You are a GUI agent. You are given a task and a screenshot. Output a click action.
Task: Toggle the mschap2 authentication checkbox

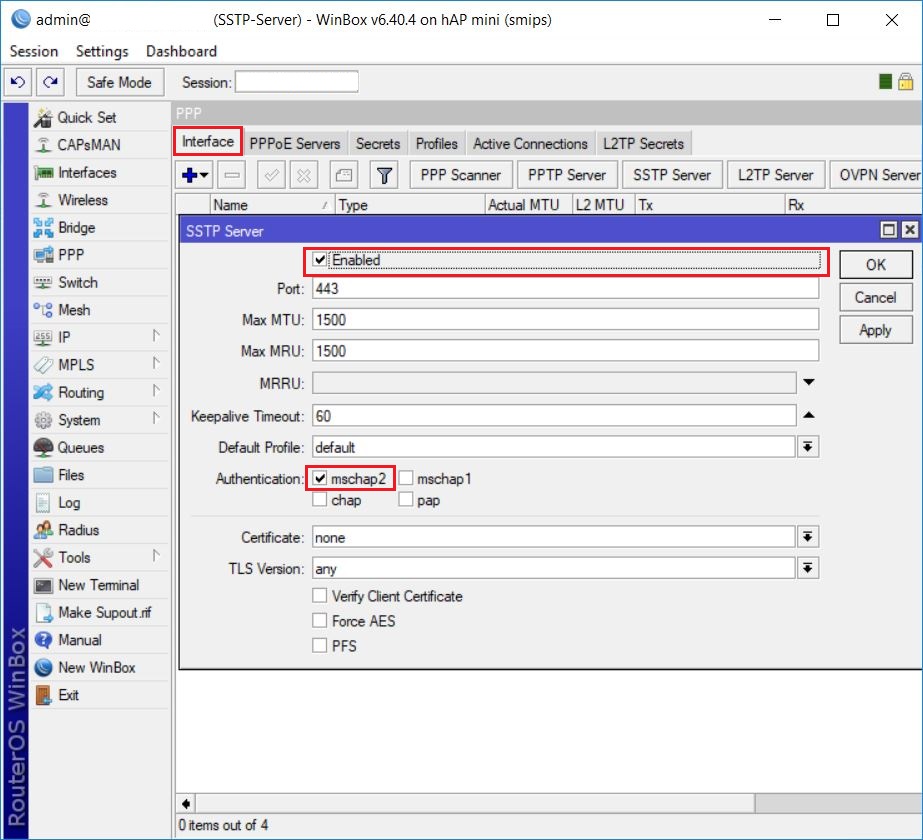pyautogui.click(x=320, y=478)
